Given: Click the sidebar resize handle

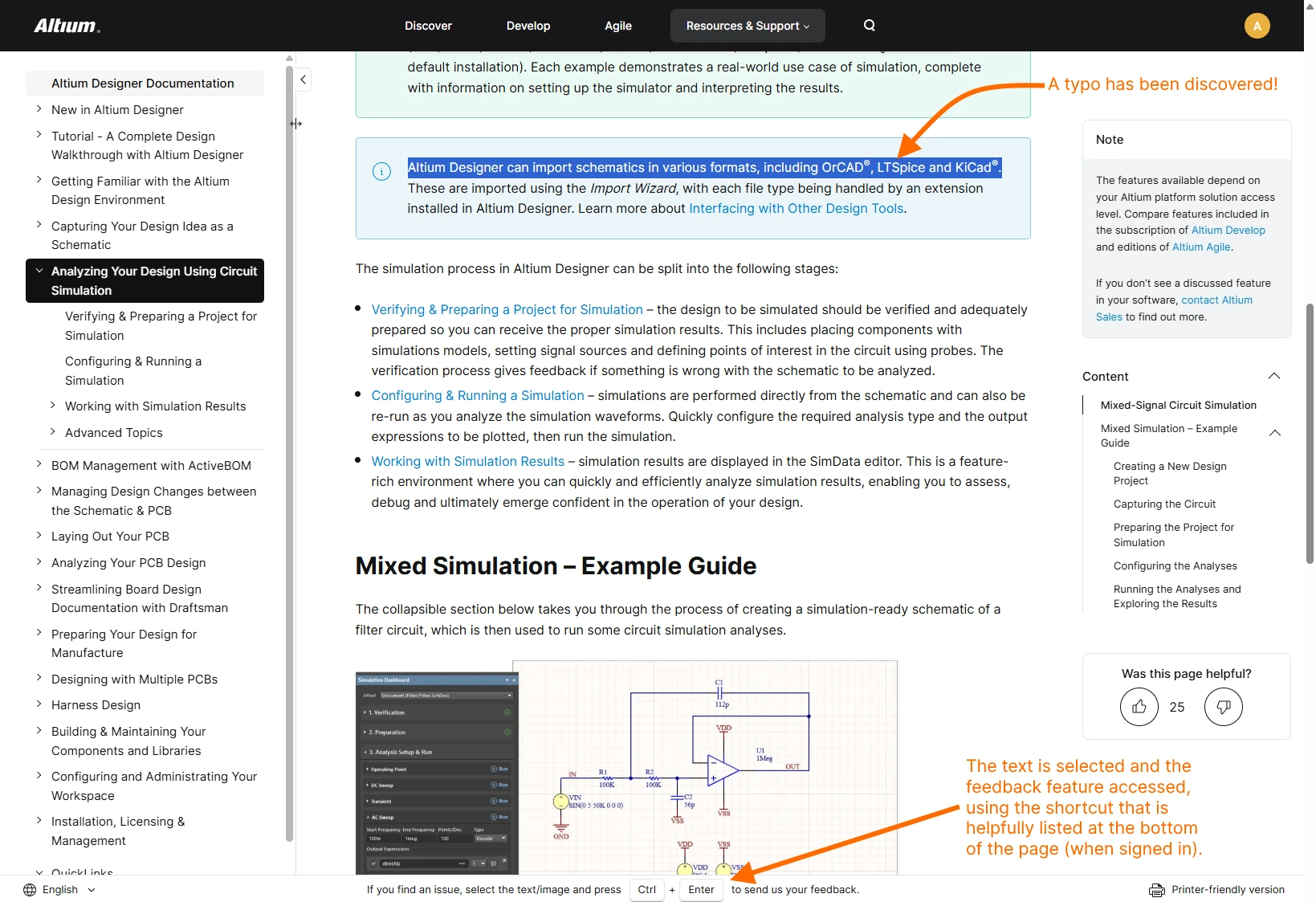Looking at the screenshot, I should 296,124.
